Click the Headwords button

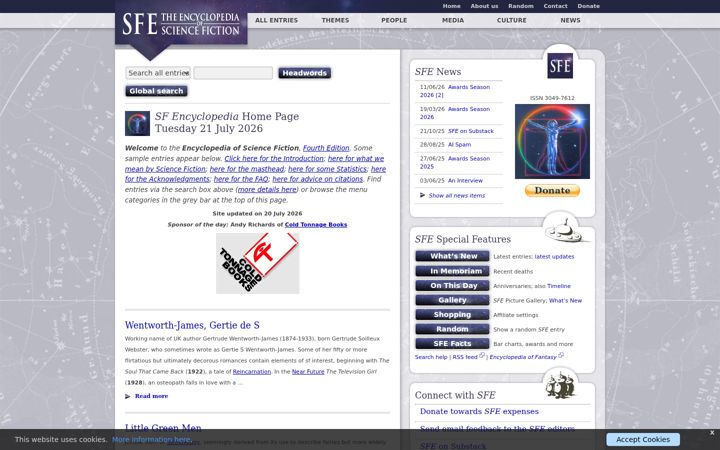[x=304, y=73]
